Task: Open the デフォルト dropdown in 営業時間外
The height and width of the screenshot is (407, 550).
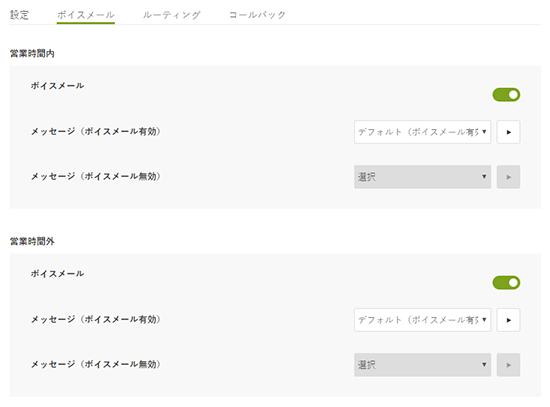Action: [x=422, y=320]
